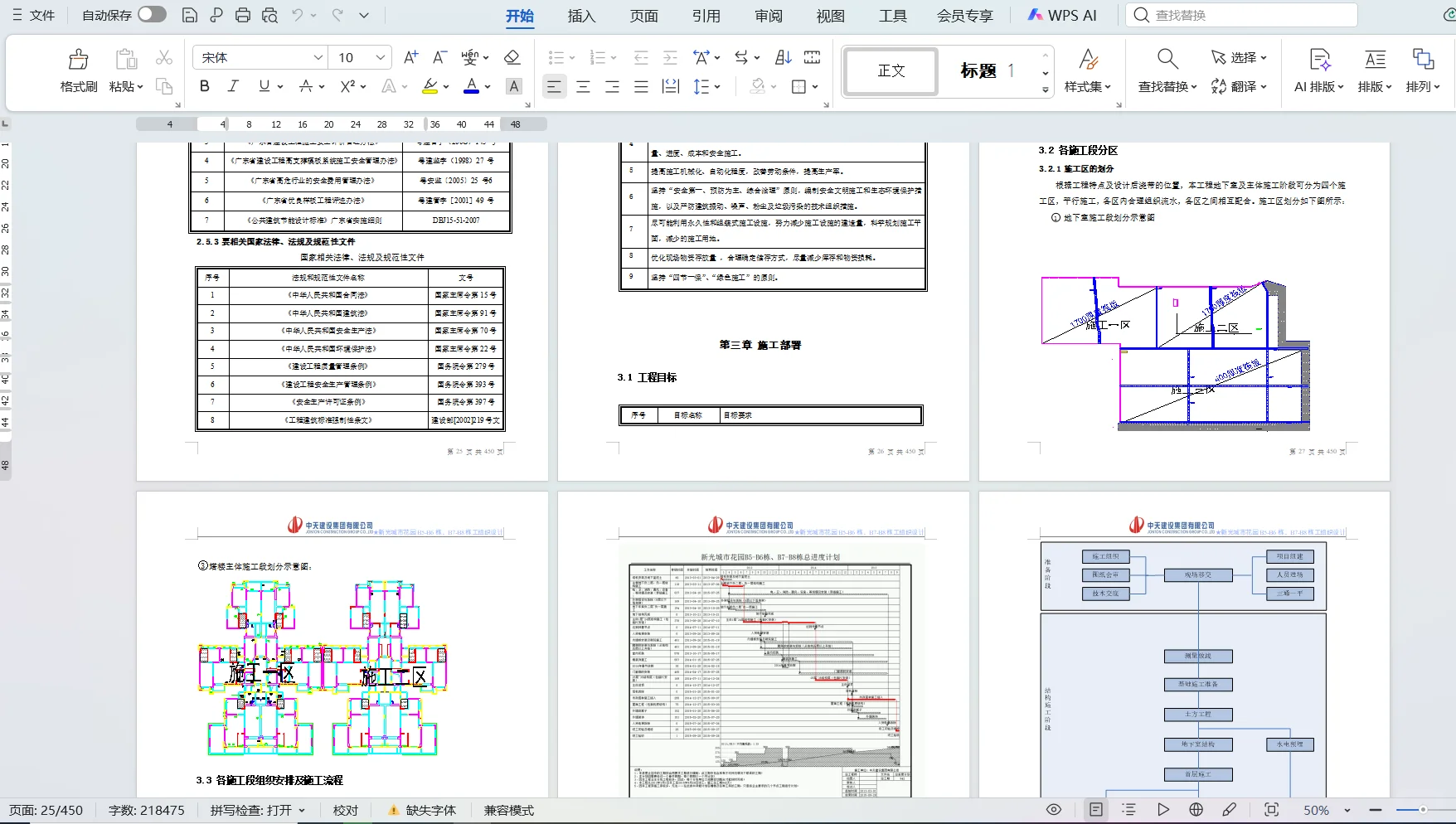Screen dimensions: 1456x824
Task: Expand the bullet list dropdown arrow
Action: click(572, 57)
